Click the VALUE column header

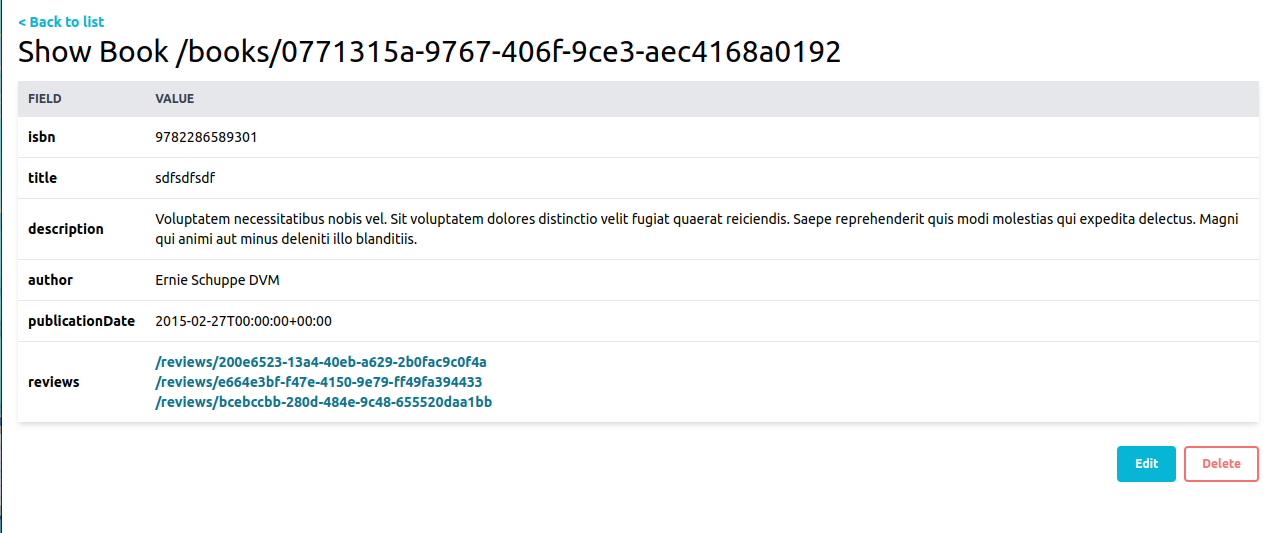[x=175, y=99]
